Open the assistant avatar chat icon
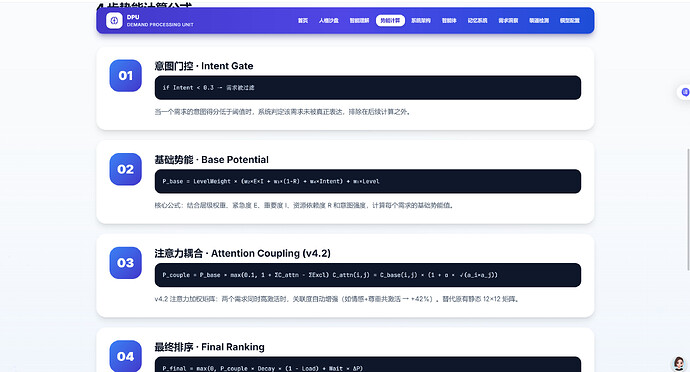Screen dimensions: 690x372 click(679, 363)
